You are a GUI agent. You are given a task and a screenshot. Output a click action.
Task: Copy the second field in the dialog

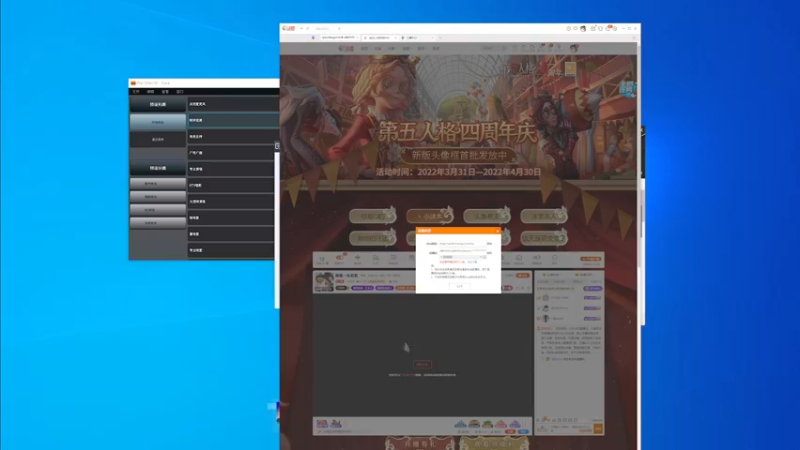[x=489, y=253]
